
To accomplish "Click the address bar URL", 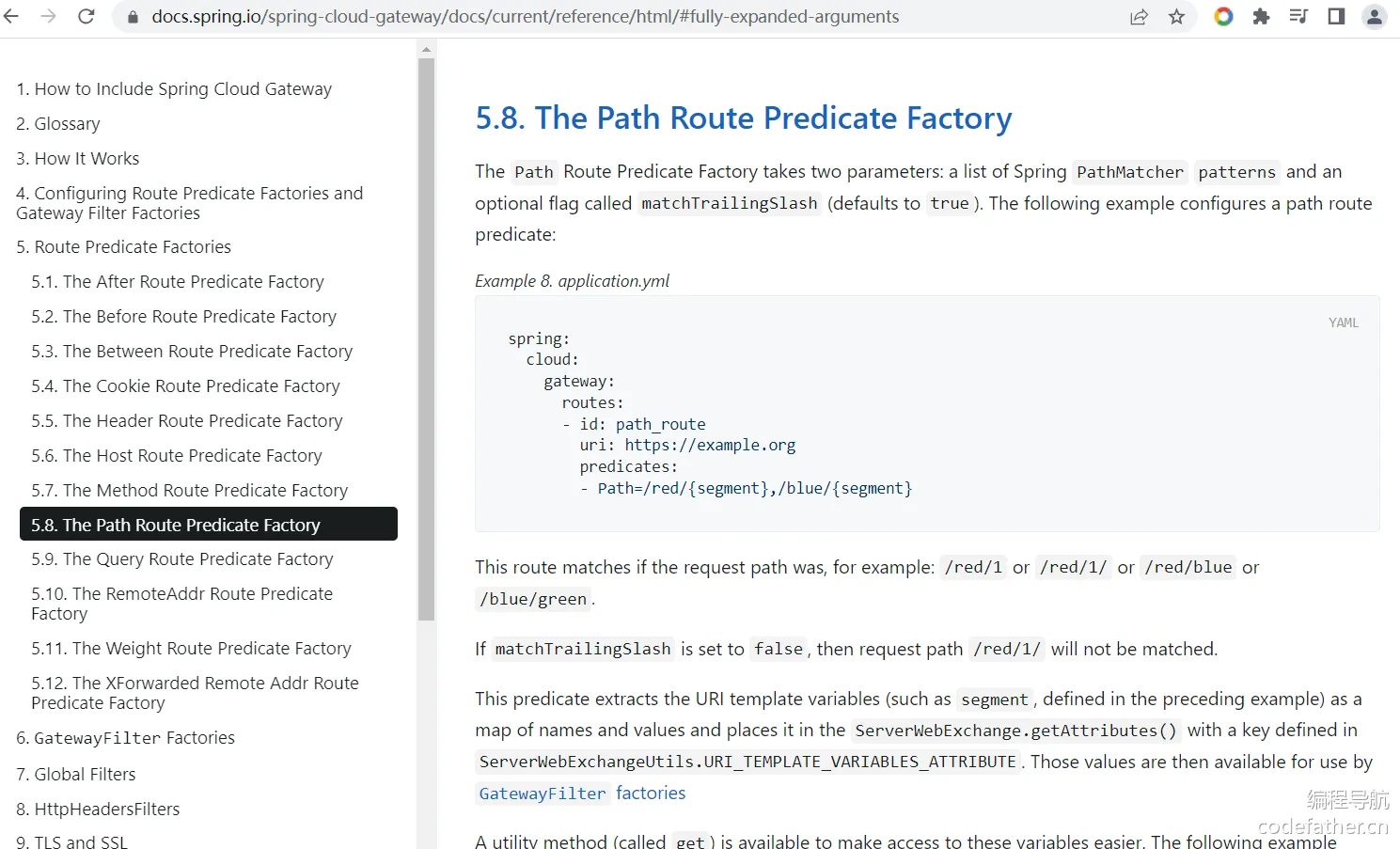I will pos(525,17).
